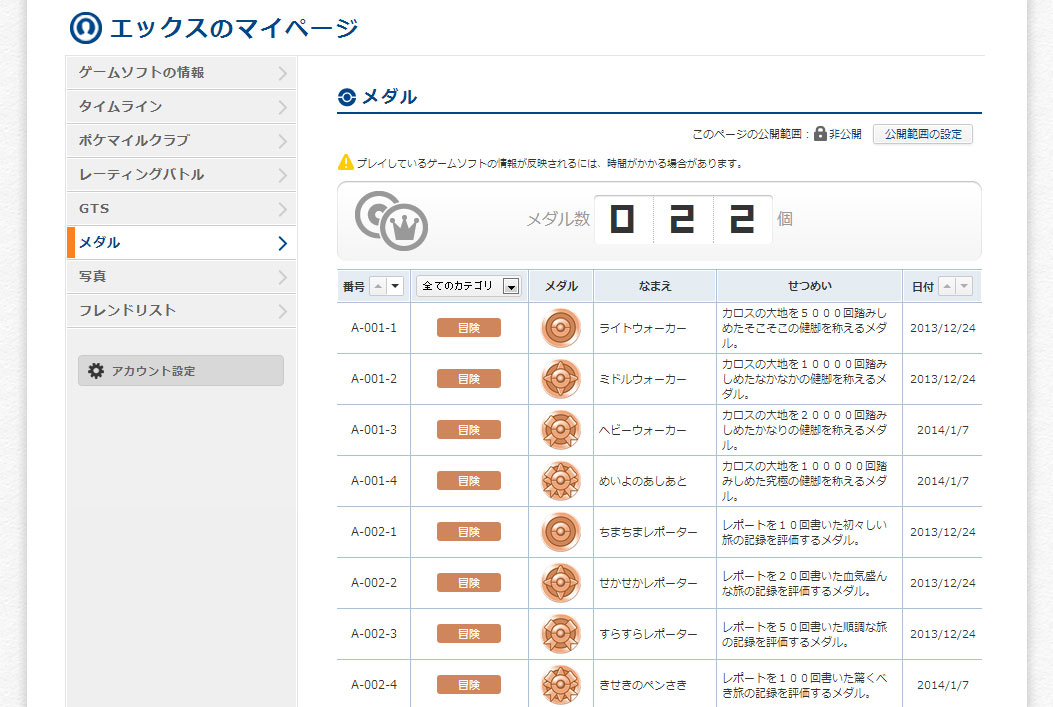This screenshot has width=1053, height=707.
Task: Click the メダル heading pokeball icon
Action: 347,97
